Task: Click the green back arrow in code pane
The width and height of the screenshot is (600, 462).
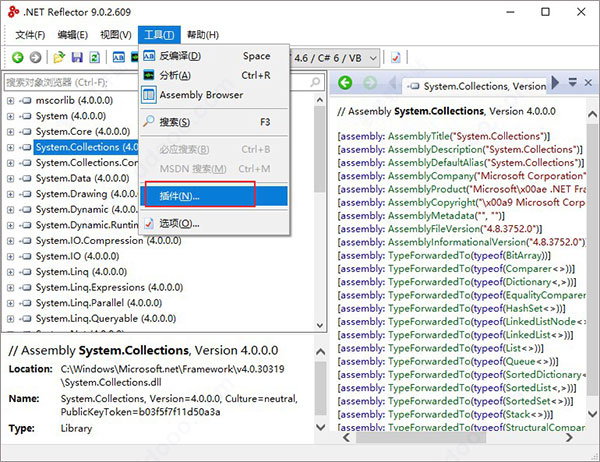Action: [346, 83]
